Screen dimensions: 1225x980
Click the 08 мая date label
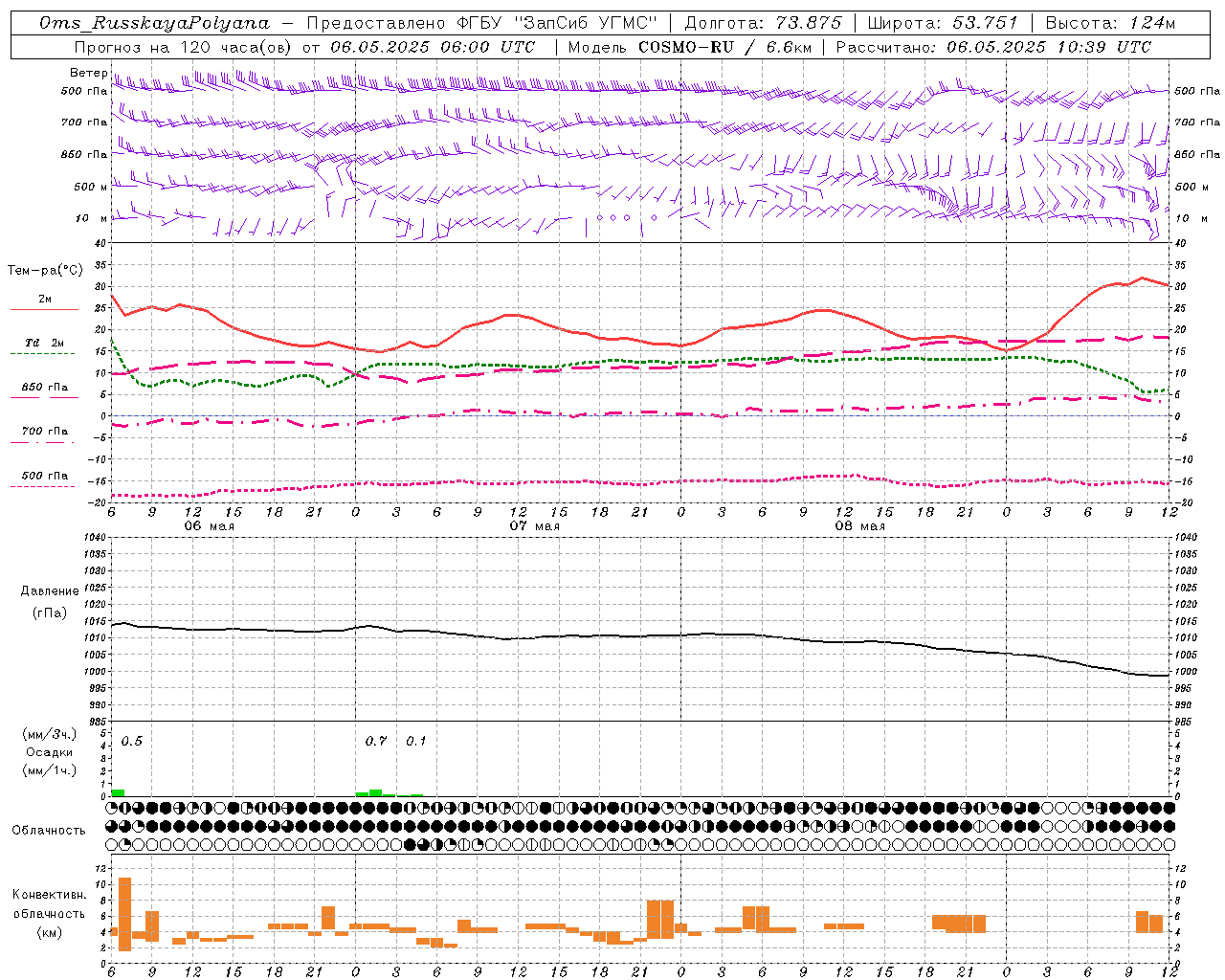[859, 526]
